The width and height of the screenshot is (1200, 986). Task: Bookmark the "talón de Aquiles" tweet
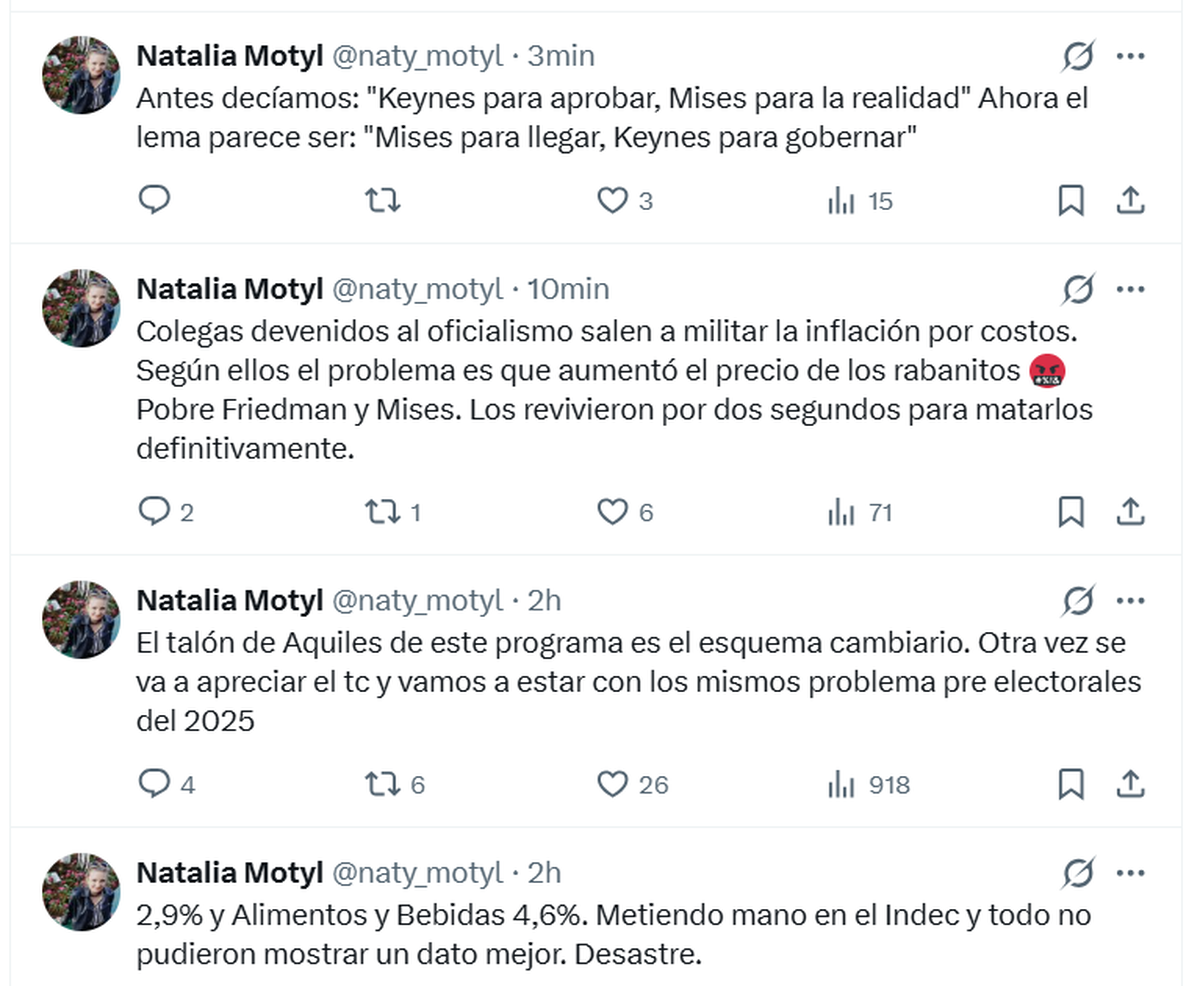coord(1070,785)
